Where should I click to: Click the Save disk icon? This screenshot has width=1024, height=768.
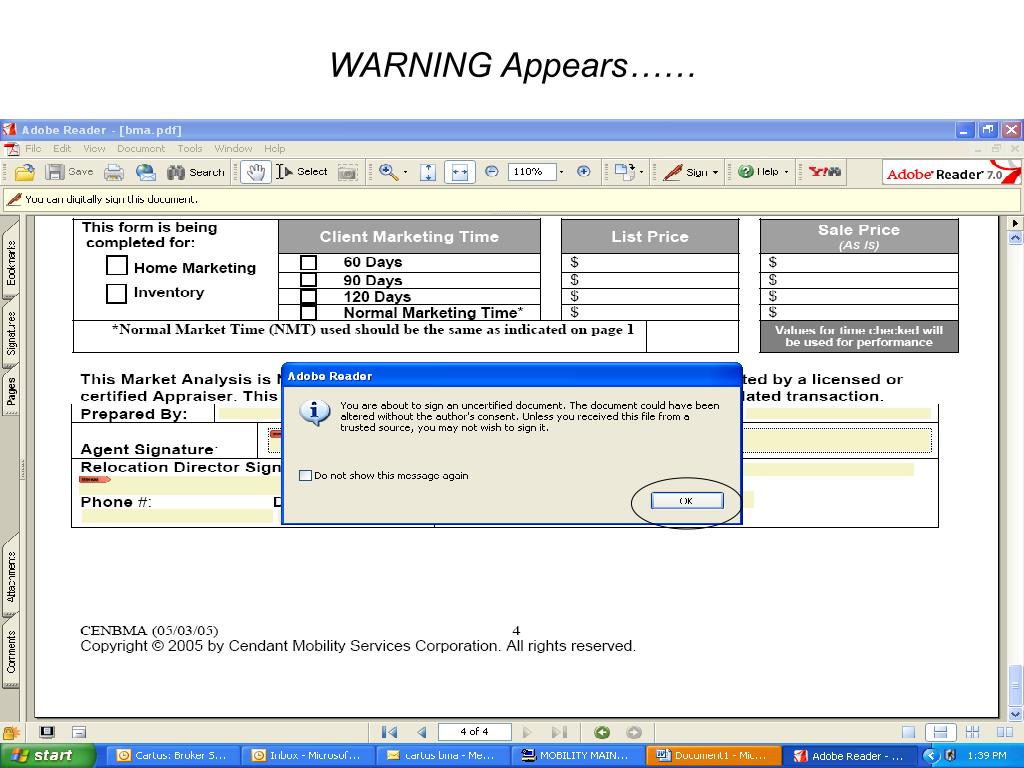click(x=54, y=172)
